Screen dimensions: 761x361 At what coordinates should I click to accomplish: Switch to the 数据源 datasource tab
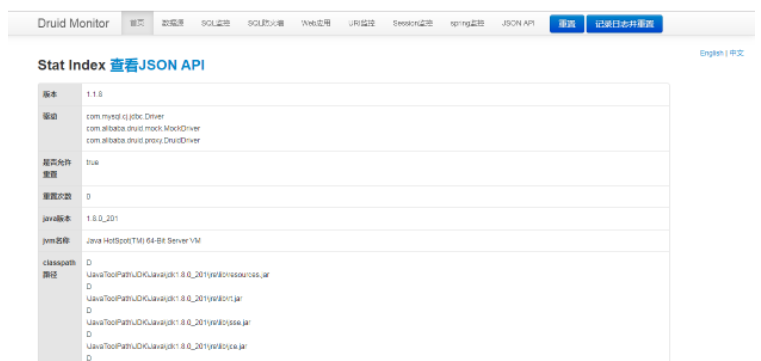pos(173,23)
